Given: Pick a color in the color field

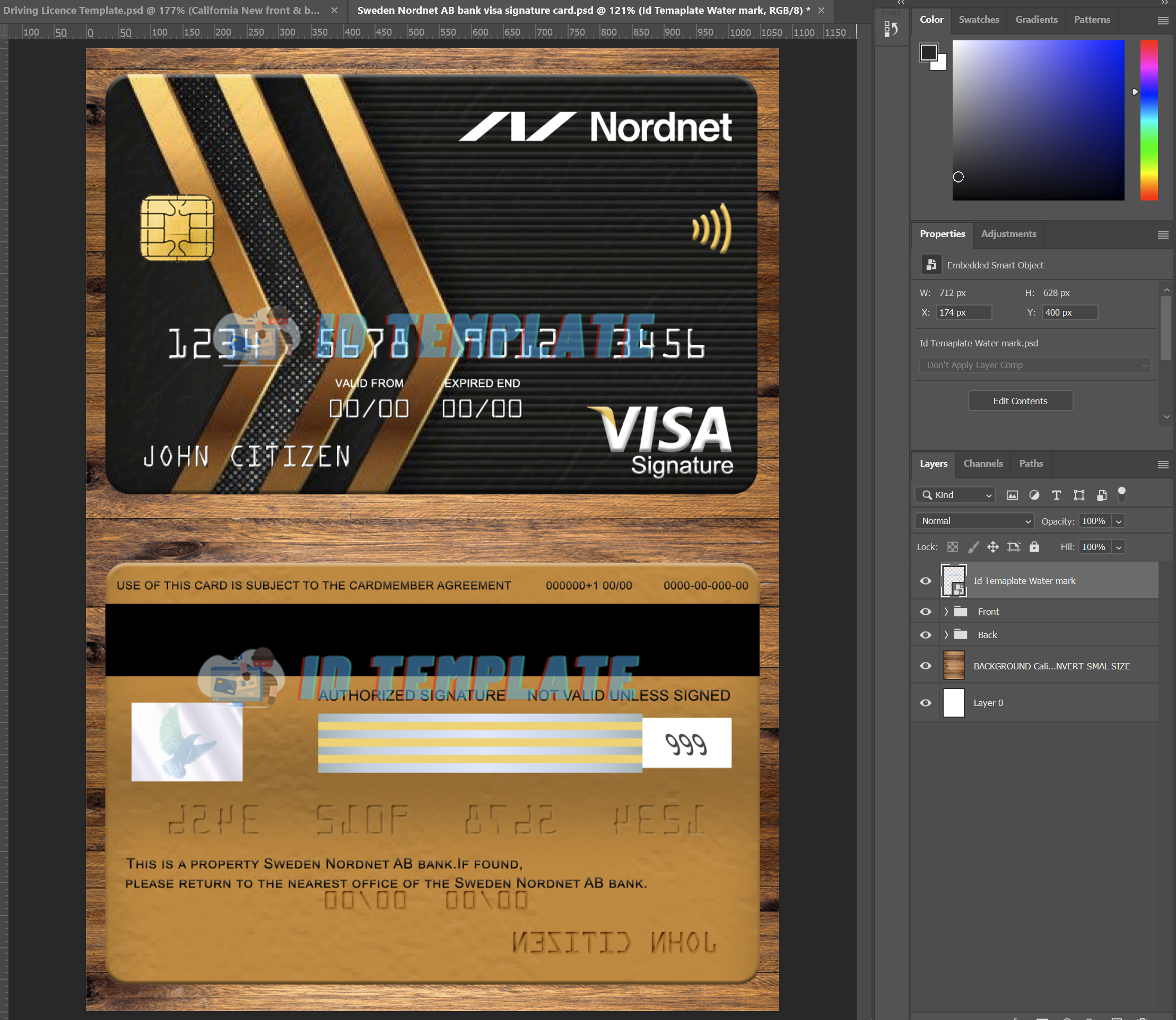Looking at the screenshot, I should point(1038,120).
